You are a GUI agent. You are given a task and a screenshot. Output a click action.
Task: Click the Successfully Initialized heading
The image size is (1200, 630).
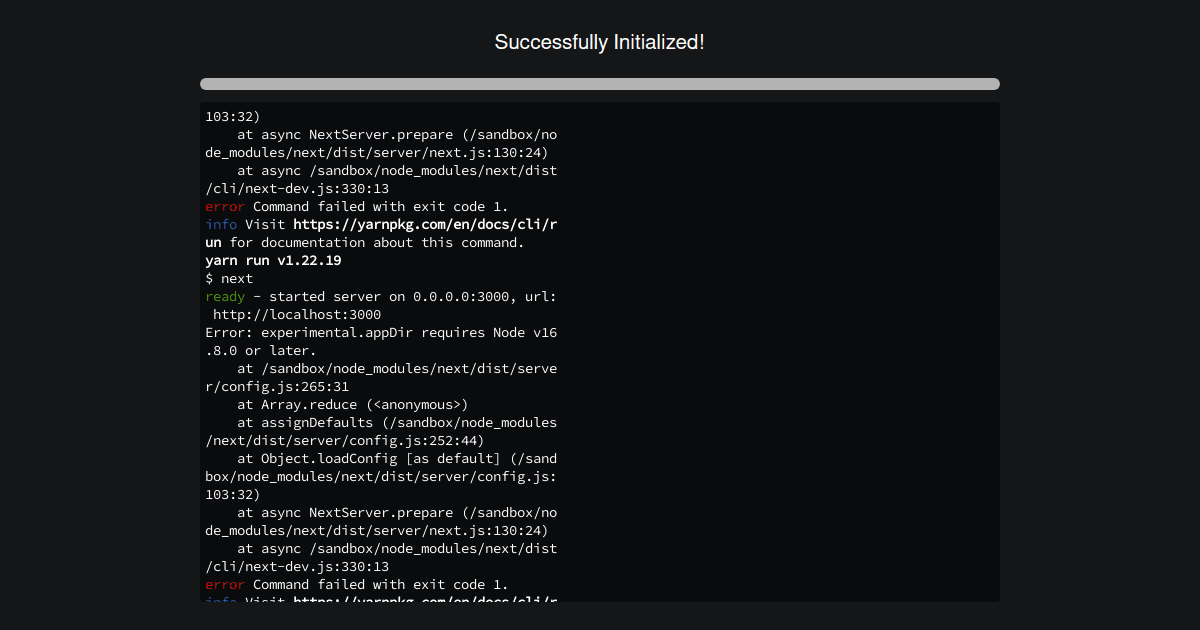(599, 42)
